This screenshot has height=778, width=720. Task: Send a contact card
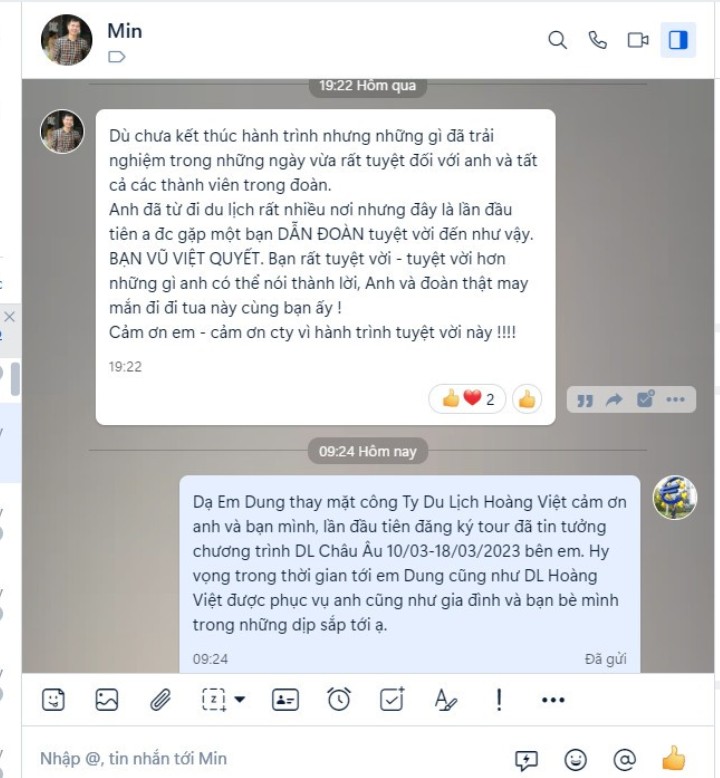285,700
